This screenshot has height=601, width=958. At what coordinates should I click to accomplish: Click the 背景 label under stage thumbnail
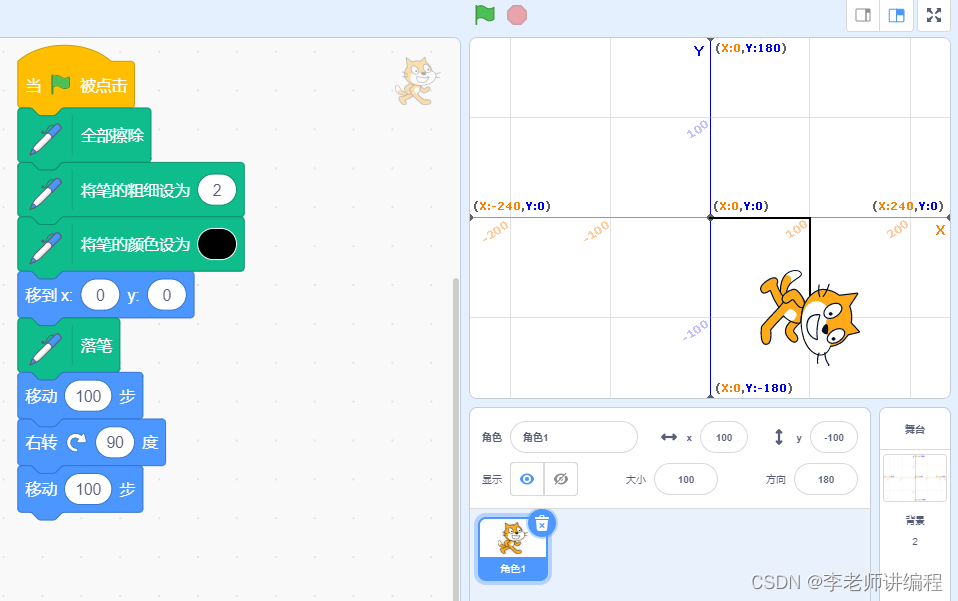(915, 520)
